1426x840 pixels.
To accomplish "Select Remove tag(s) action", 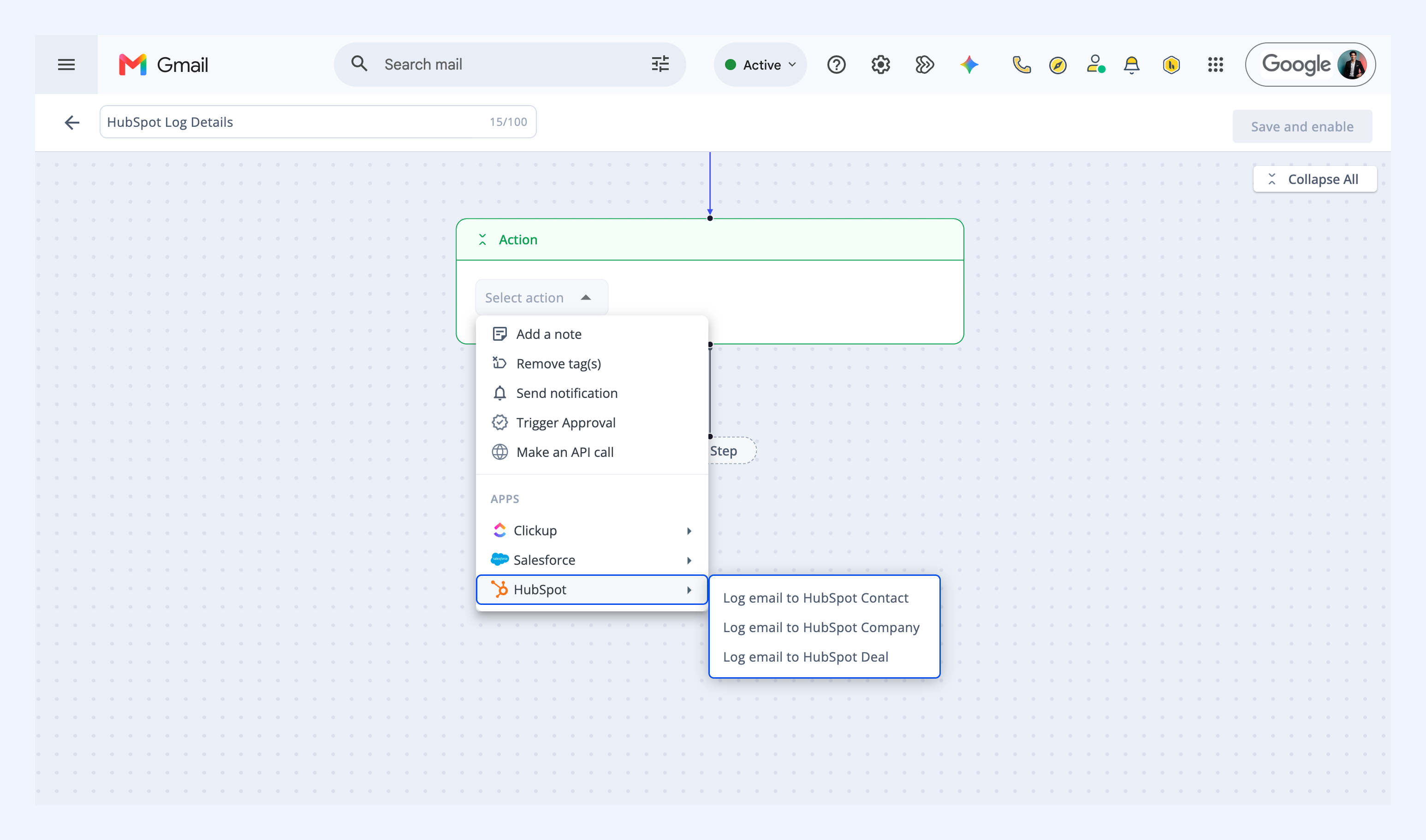I will coord(592,363).
